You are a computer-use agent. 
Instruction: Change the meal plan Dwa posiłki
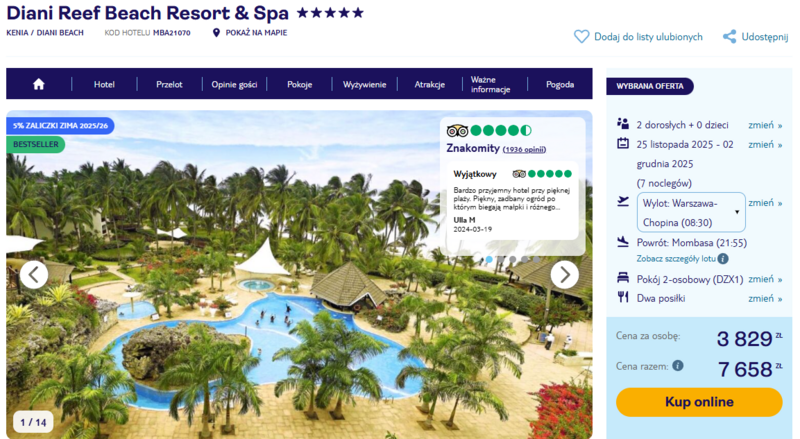coord(765,298)
